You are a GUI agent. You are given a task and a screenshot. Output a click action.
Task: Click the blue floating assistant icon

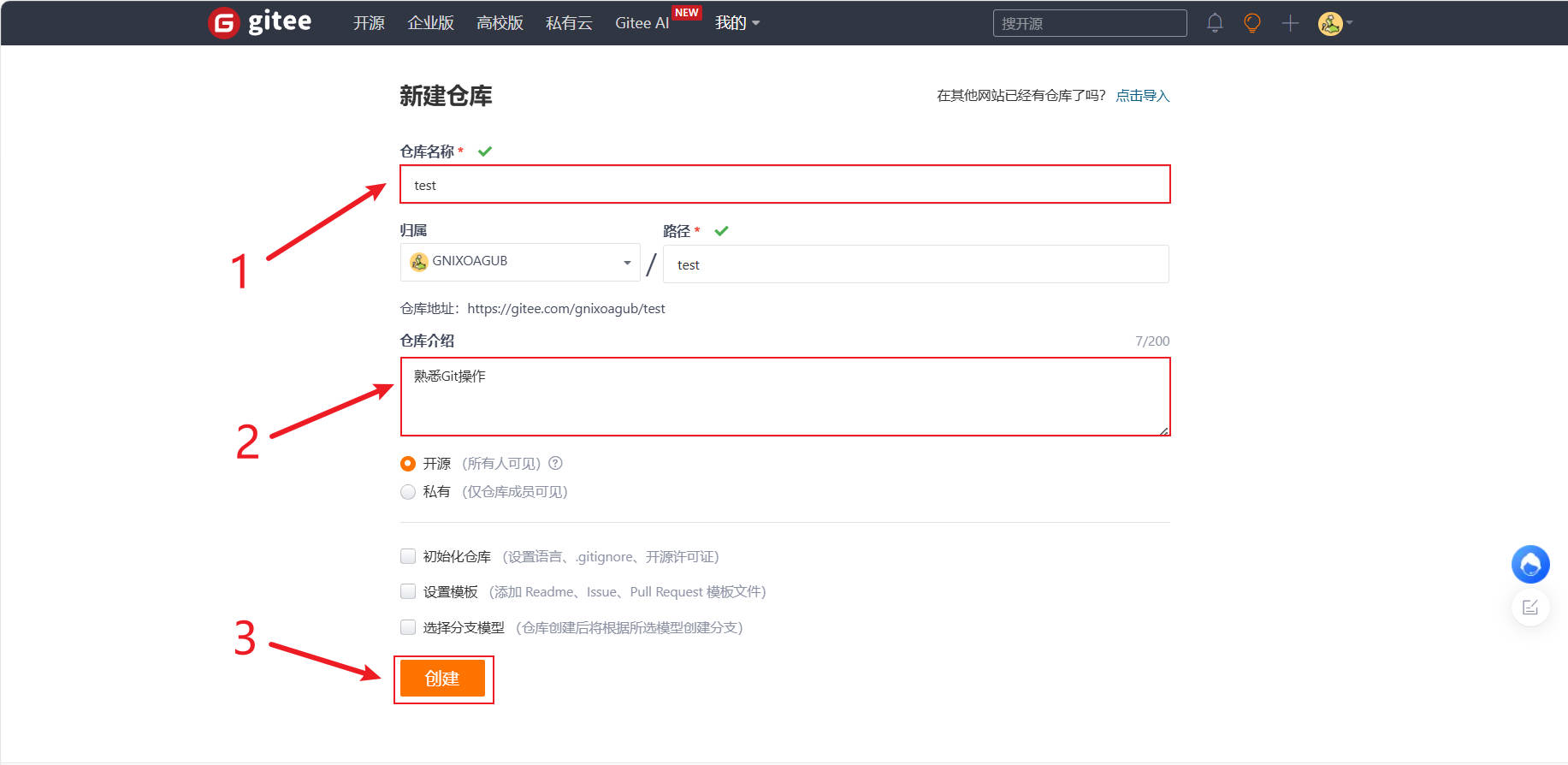tap(1530, 565)
